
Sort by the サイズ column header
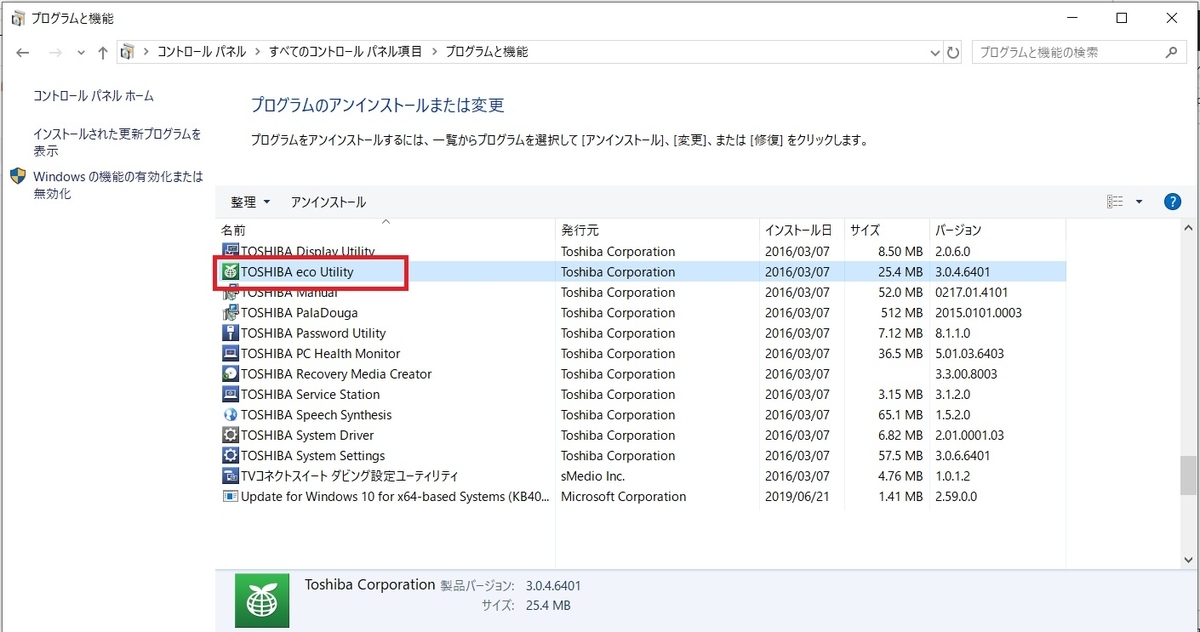click(887, 230)
